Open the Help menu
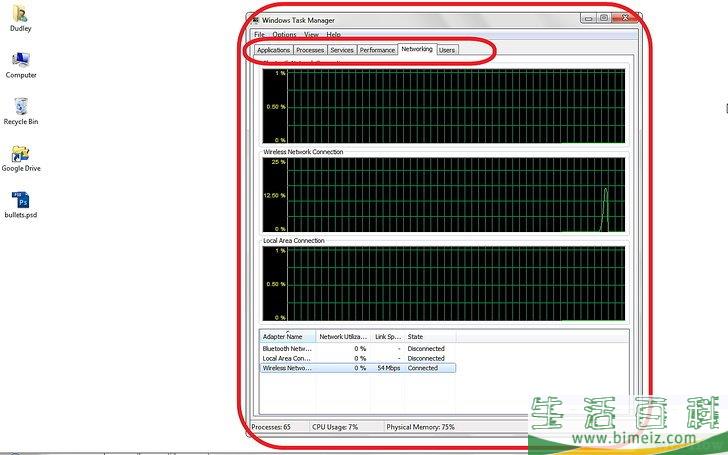 tap(333, 34)
